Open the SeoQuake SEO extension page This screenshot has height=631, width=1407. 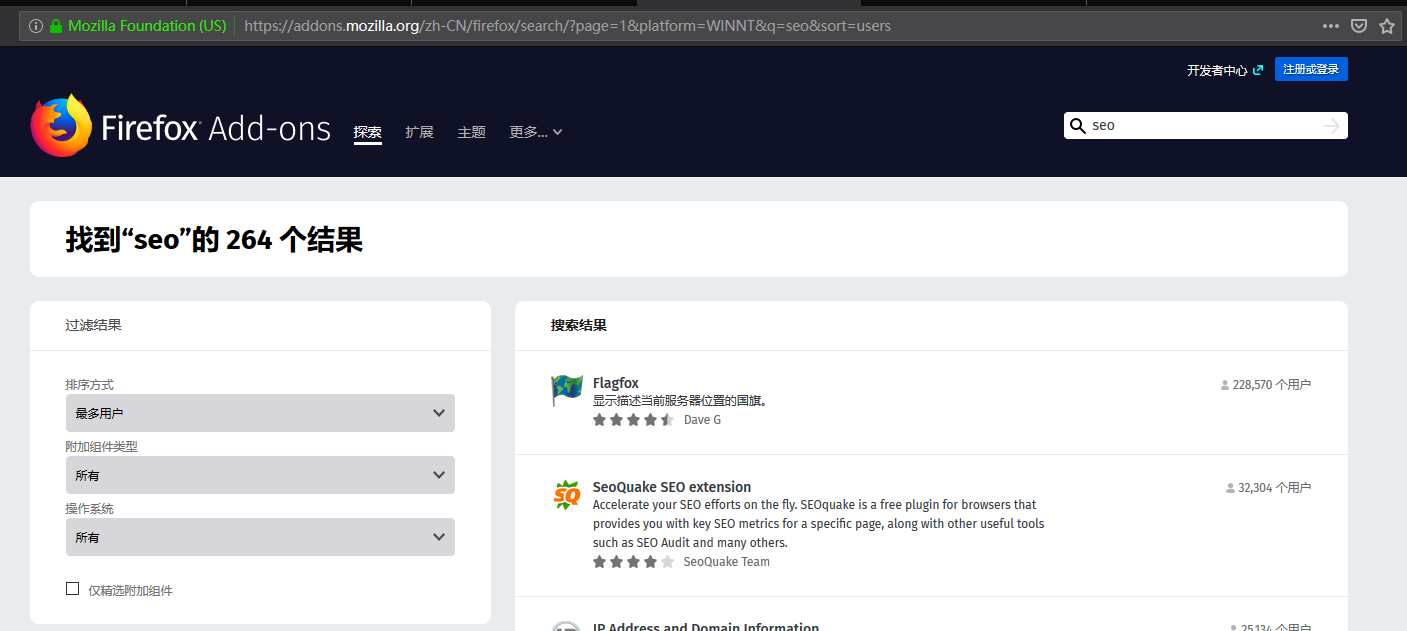[x=672, y=487]
